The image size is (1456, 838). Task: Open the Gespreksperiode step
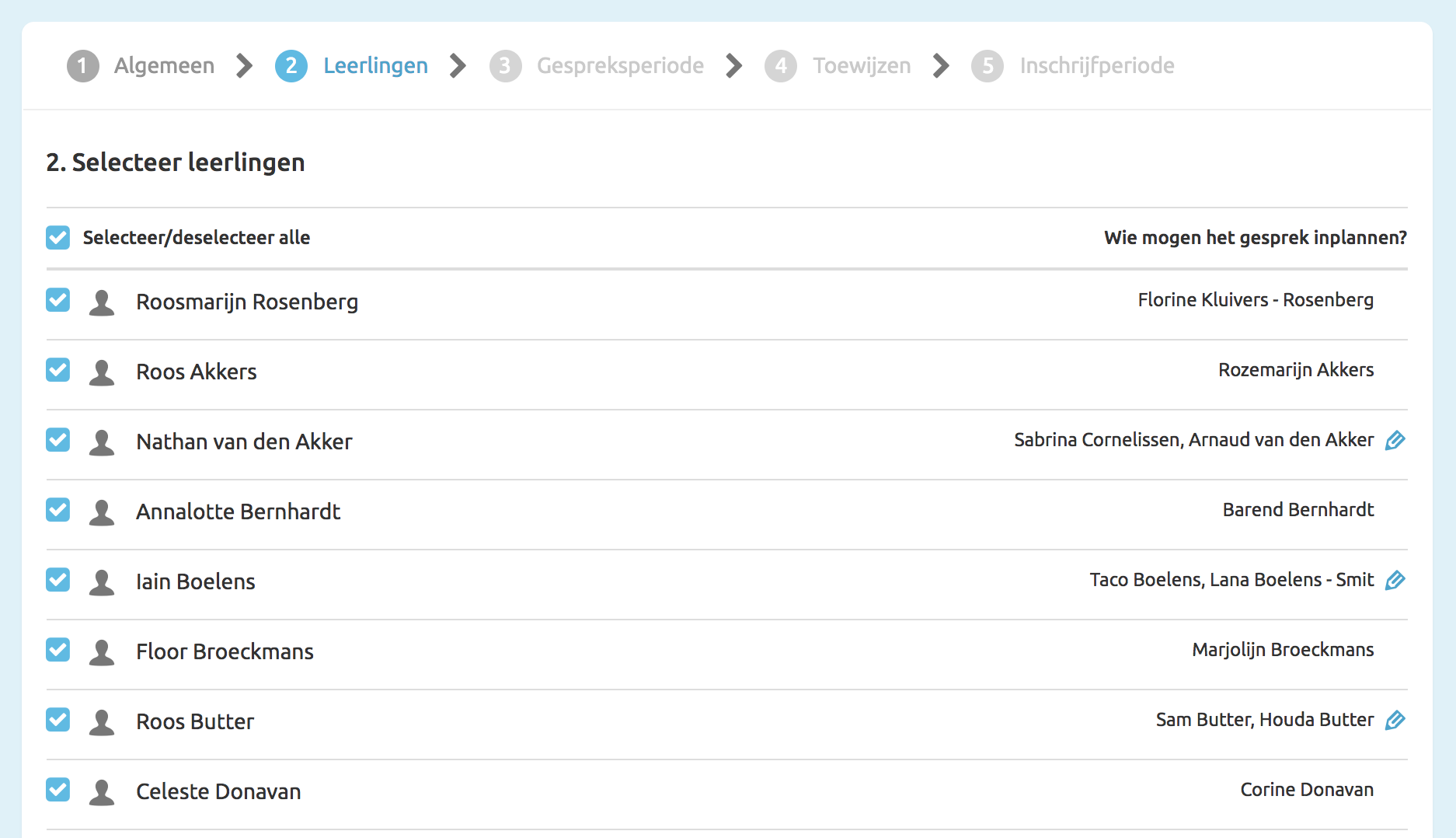(x=620, y=65)
